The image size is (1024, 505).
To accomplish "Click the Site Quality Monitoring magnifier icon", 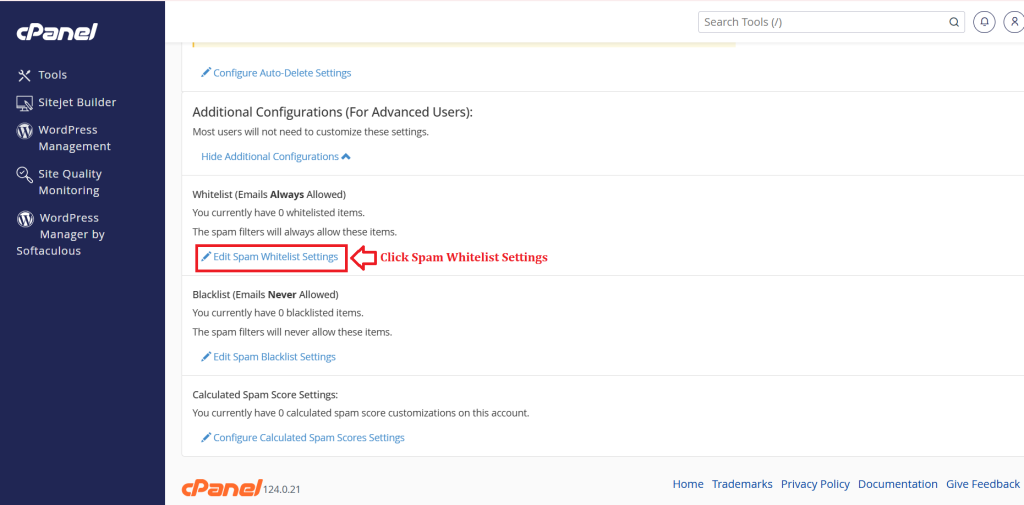I will point(24,174).
